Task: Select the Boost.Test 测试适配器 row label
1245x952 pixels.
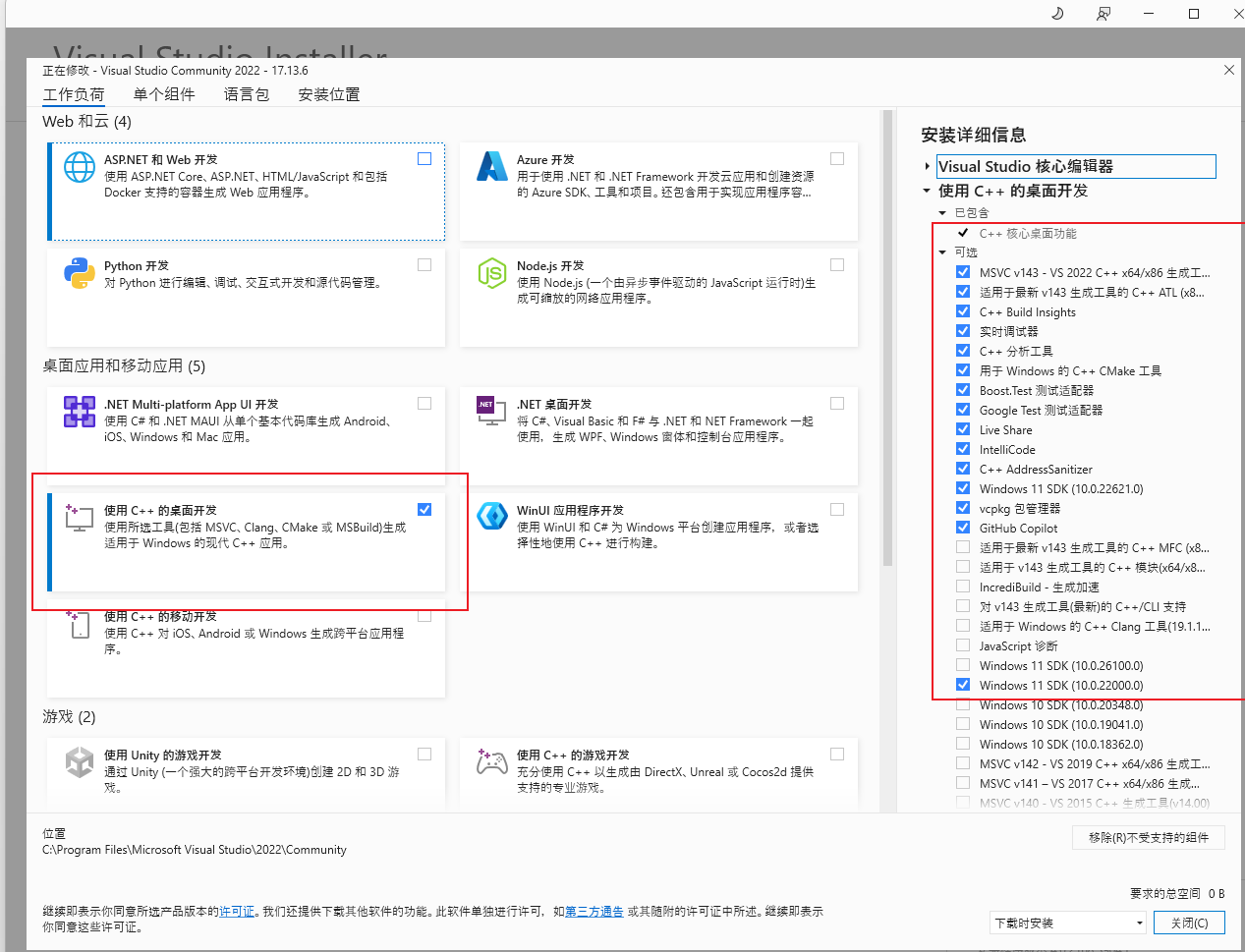Action: pos(1037,390)
